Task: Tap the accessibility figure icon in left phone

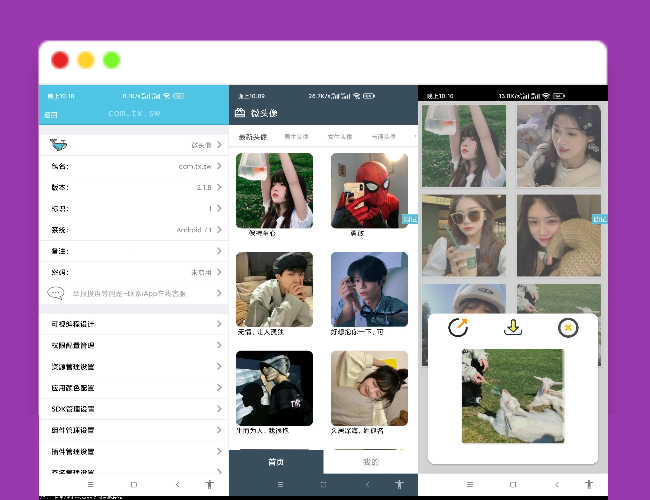Action: pos(210,484)
